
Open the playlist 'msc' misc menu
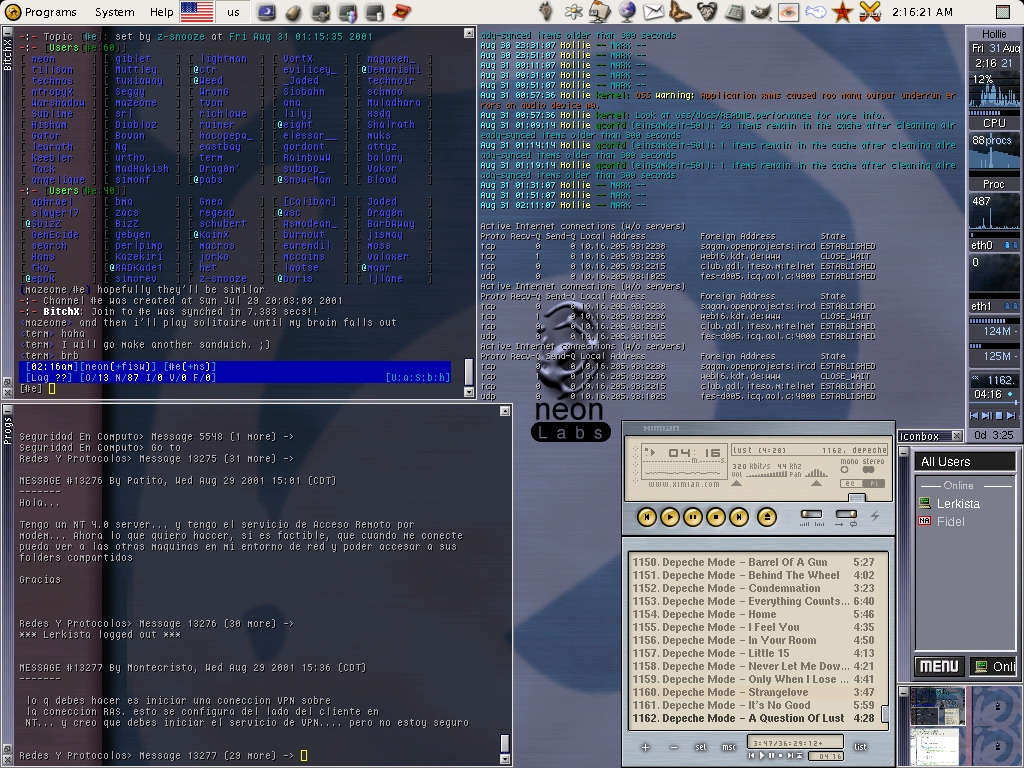[x=729, y=747]
